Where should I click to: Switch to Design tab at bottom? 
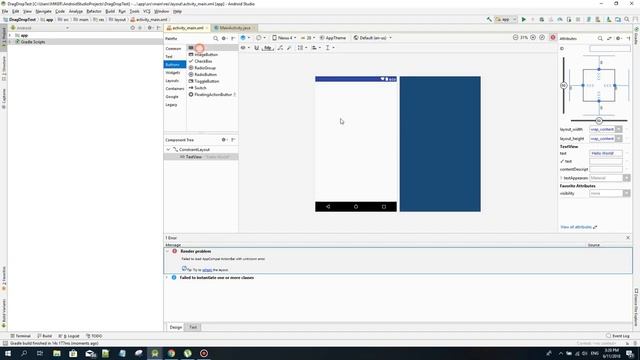click(x=176, y=327)
